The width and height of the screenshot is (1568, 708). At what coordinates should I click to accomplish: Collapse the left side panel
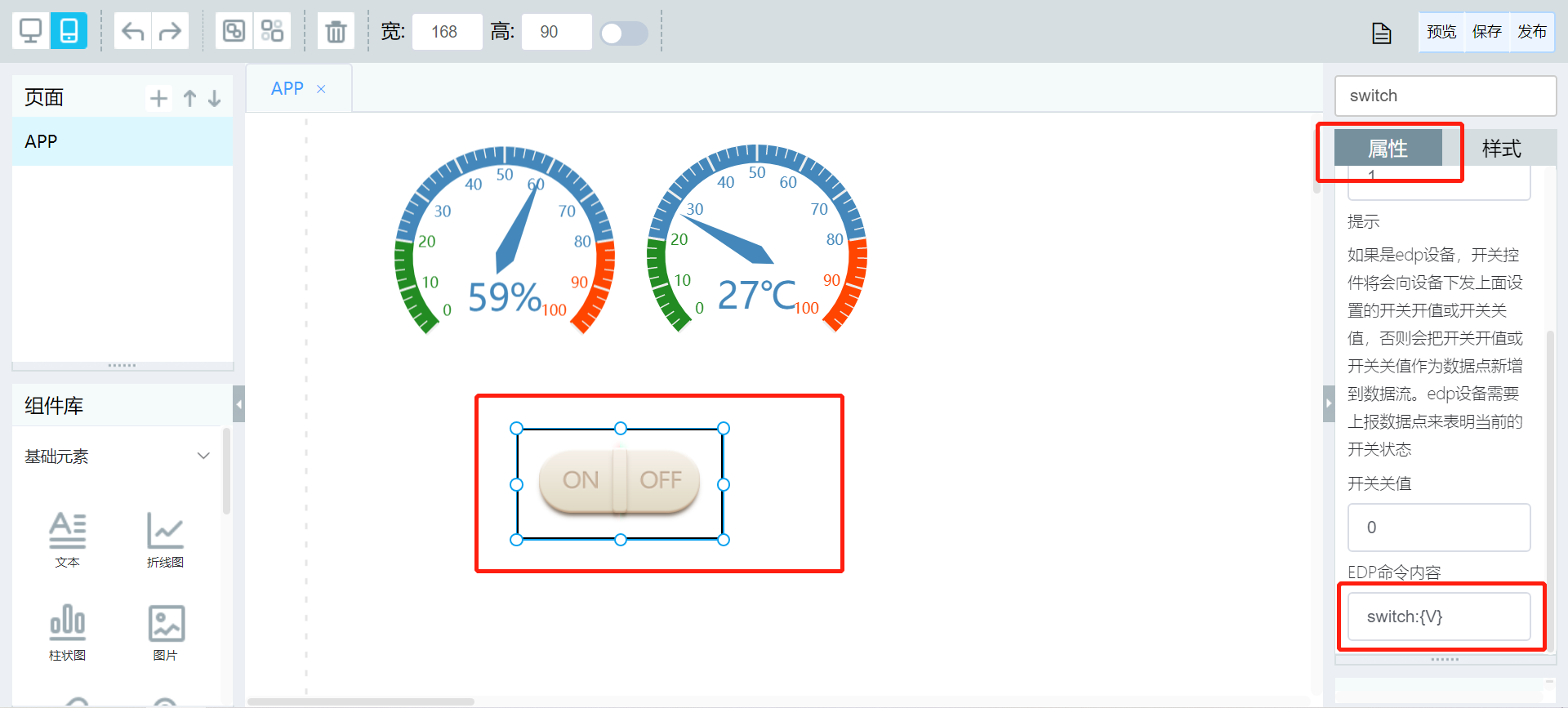[x=238, y=403]
